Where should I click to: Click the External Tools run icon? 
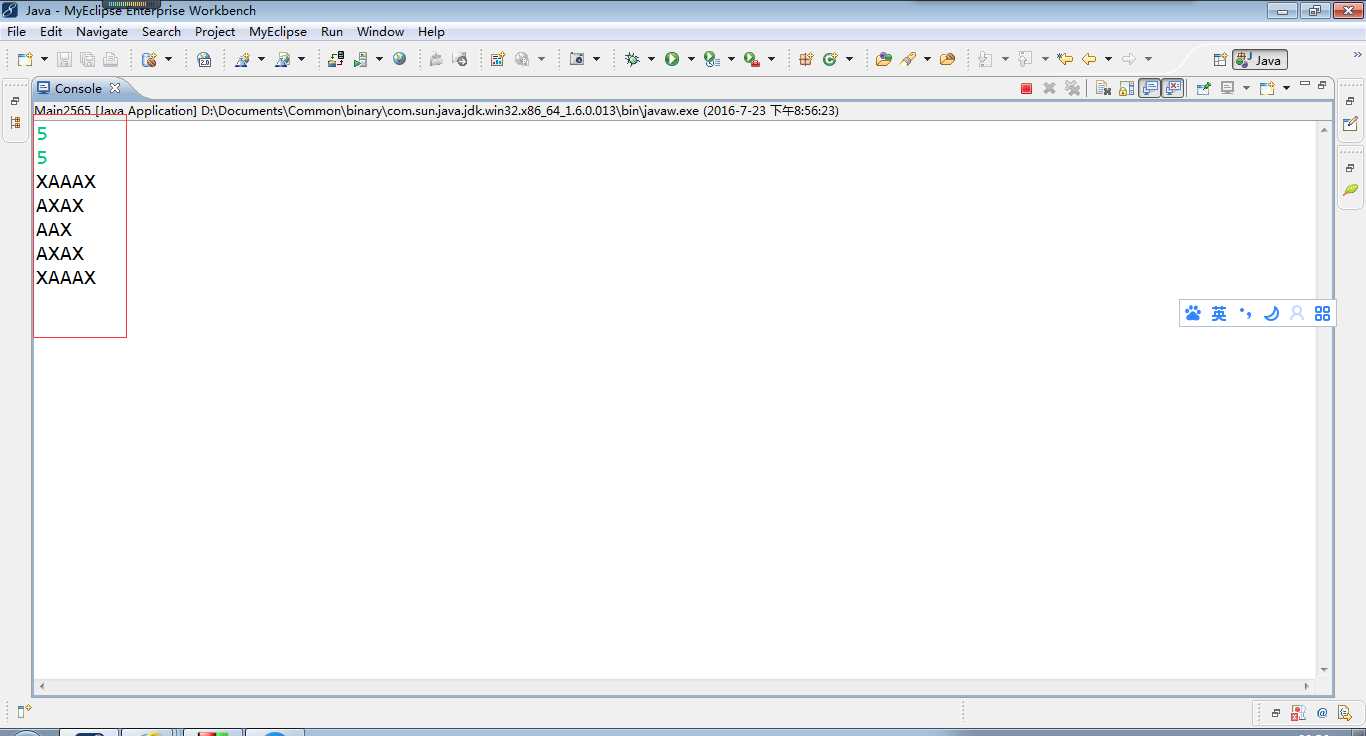pyautogui.click(x=752, y=59)
